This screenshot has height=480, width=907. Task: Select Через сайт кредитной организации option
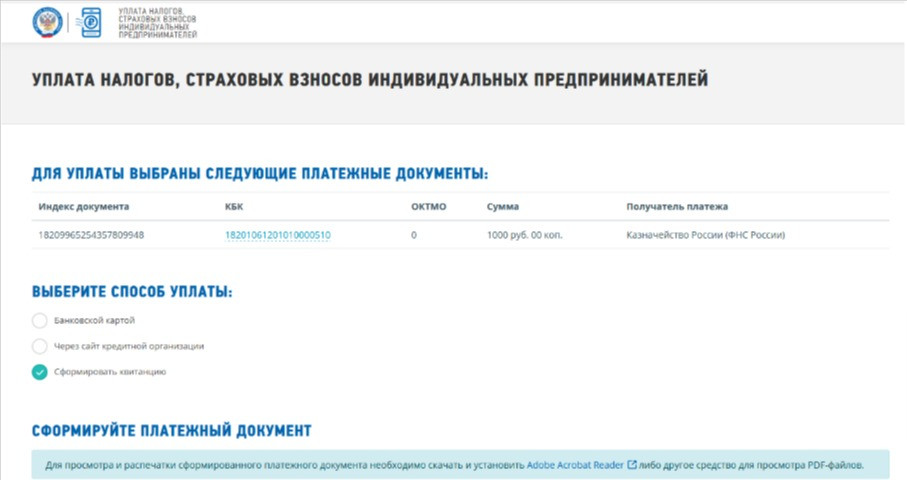pyautogui.click(x=39, y=346)
